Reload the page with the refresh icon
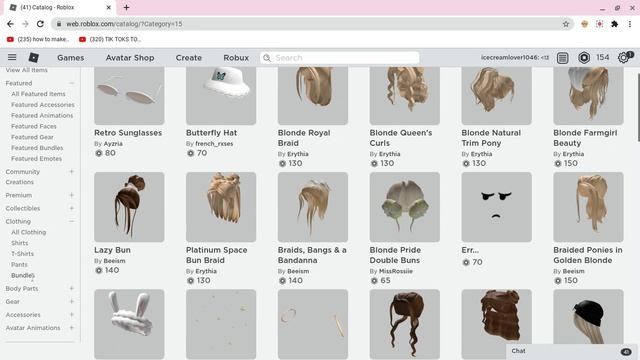The width and height of the screenshot is (640, 360). pos(40,24)
